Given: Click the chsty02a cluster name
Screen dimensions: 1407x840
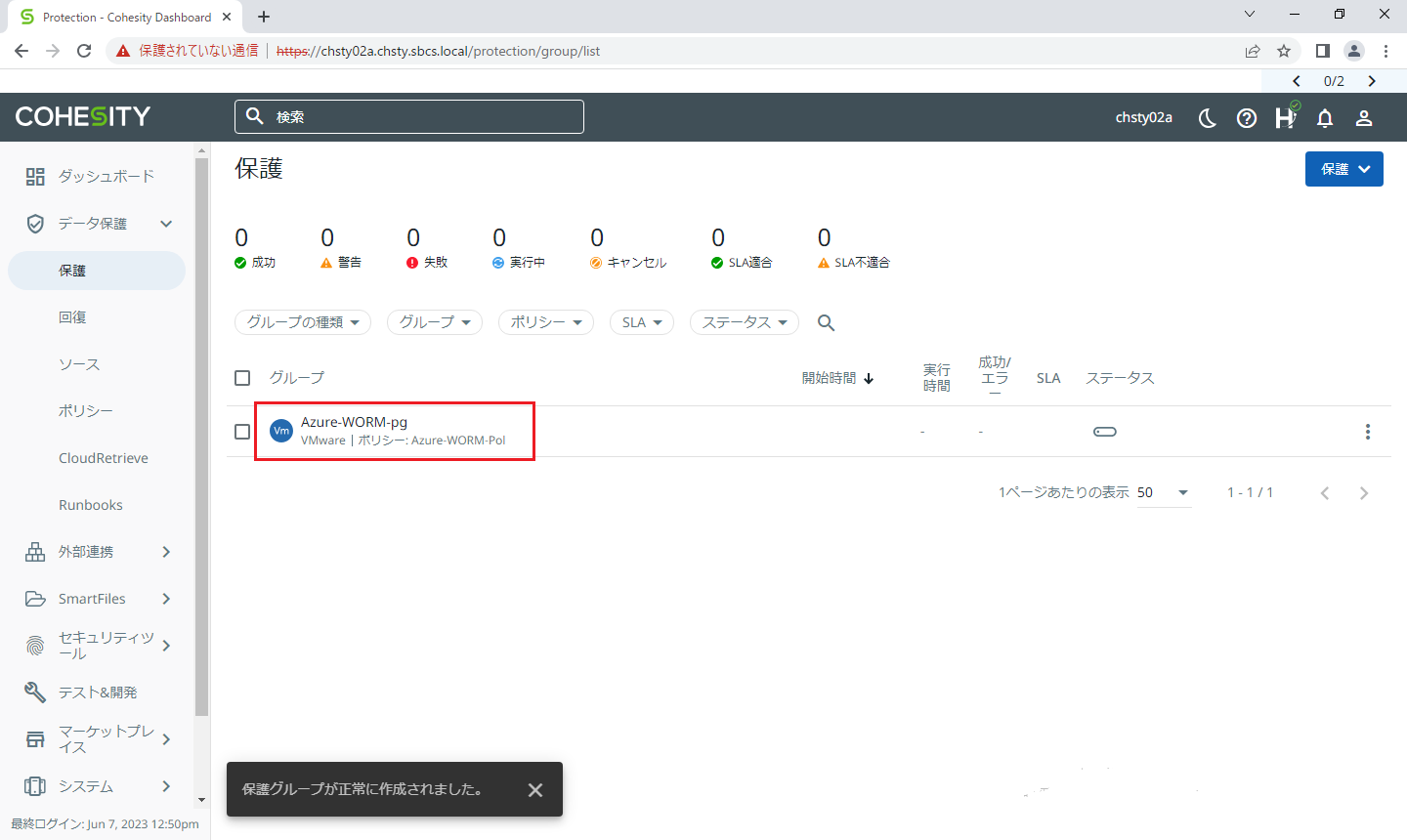Looking at the screenshot, I should (1144, 117).
